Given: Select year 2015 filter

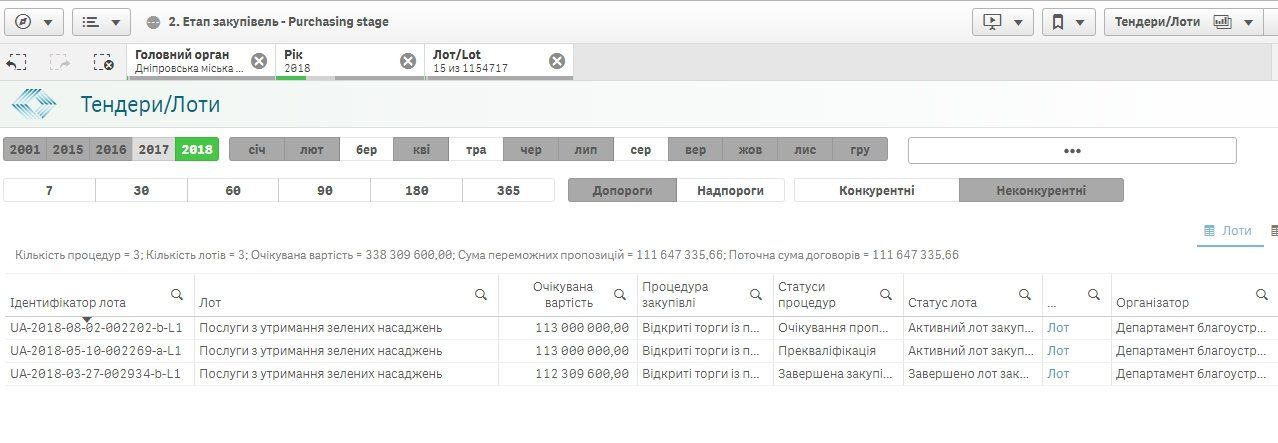Looking at the screenshot, I should (68, 149).
